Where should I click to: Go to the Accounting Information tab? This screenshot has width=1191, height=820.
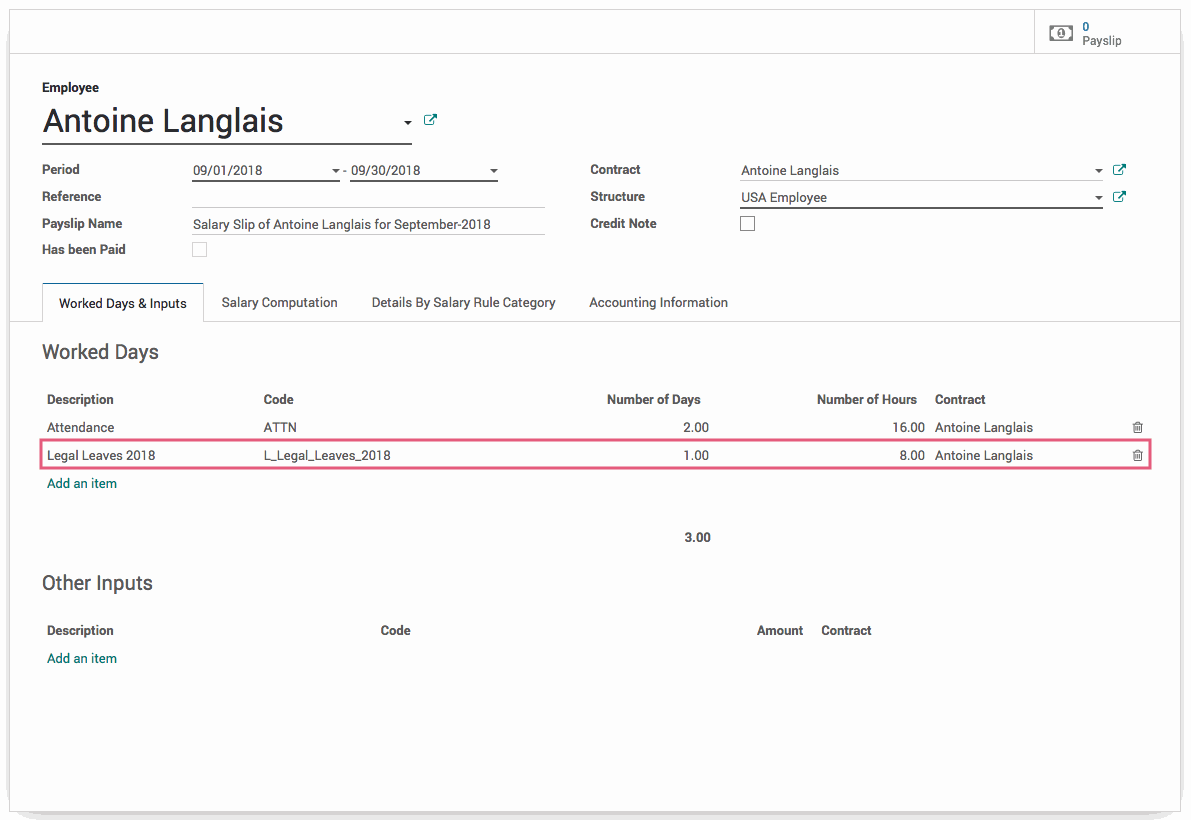(x=659, y=302)
